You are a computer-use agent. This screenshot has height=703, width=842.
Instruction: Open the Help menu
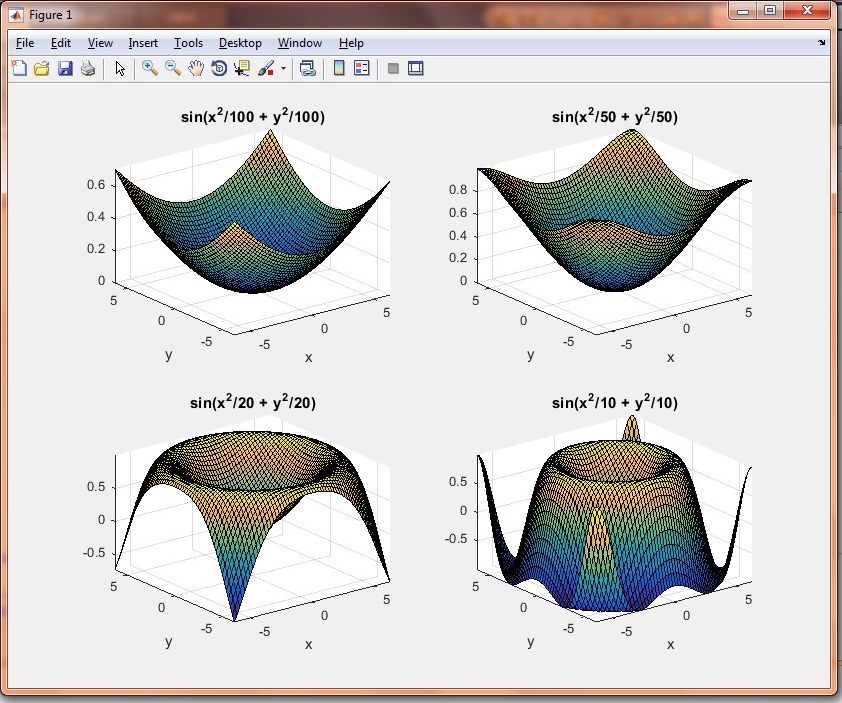pos(351,43)
